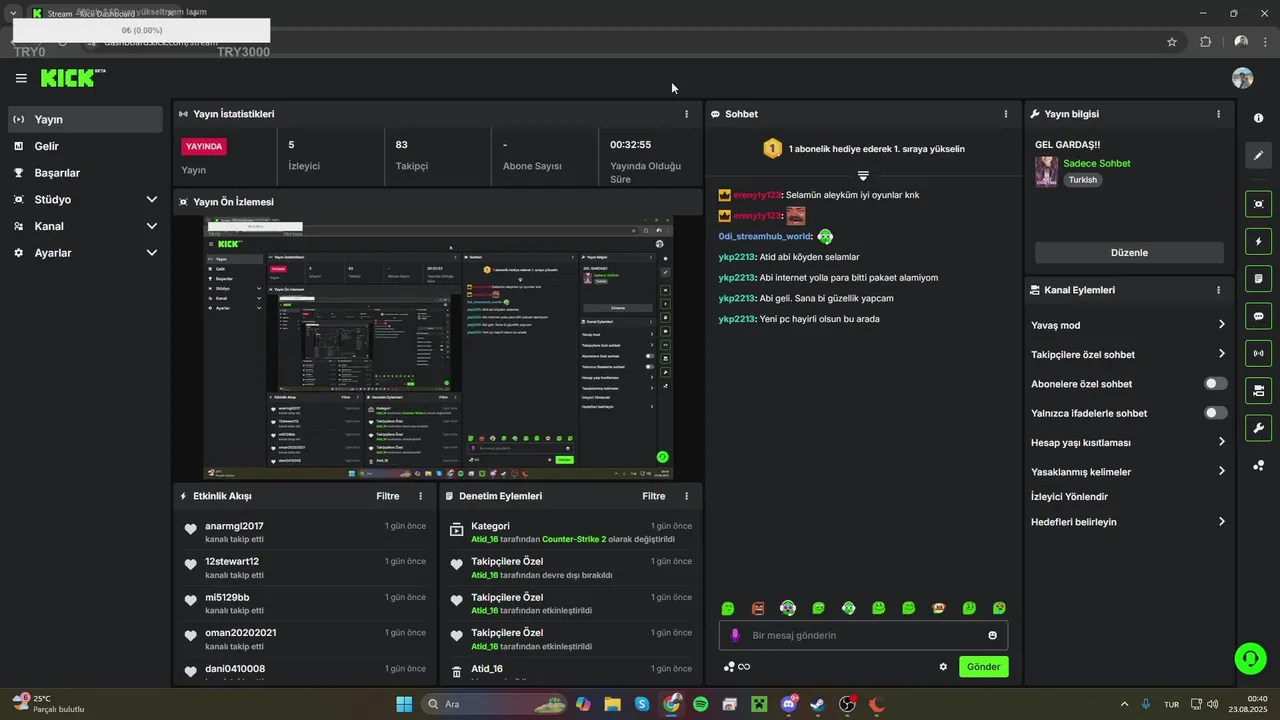The image size is (1280, 720).
Task: Click the microphone icon in the message box
Action: [735, 635]
